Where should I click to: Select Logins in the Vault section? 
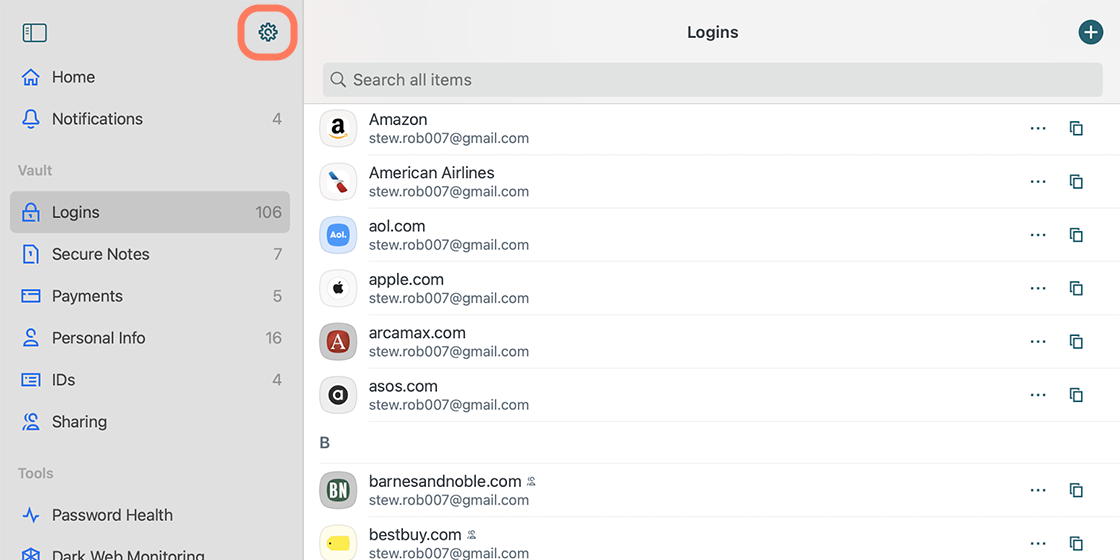point(150,212)
